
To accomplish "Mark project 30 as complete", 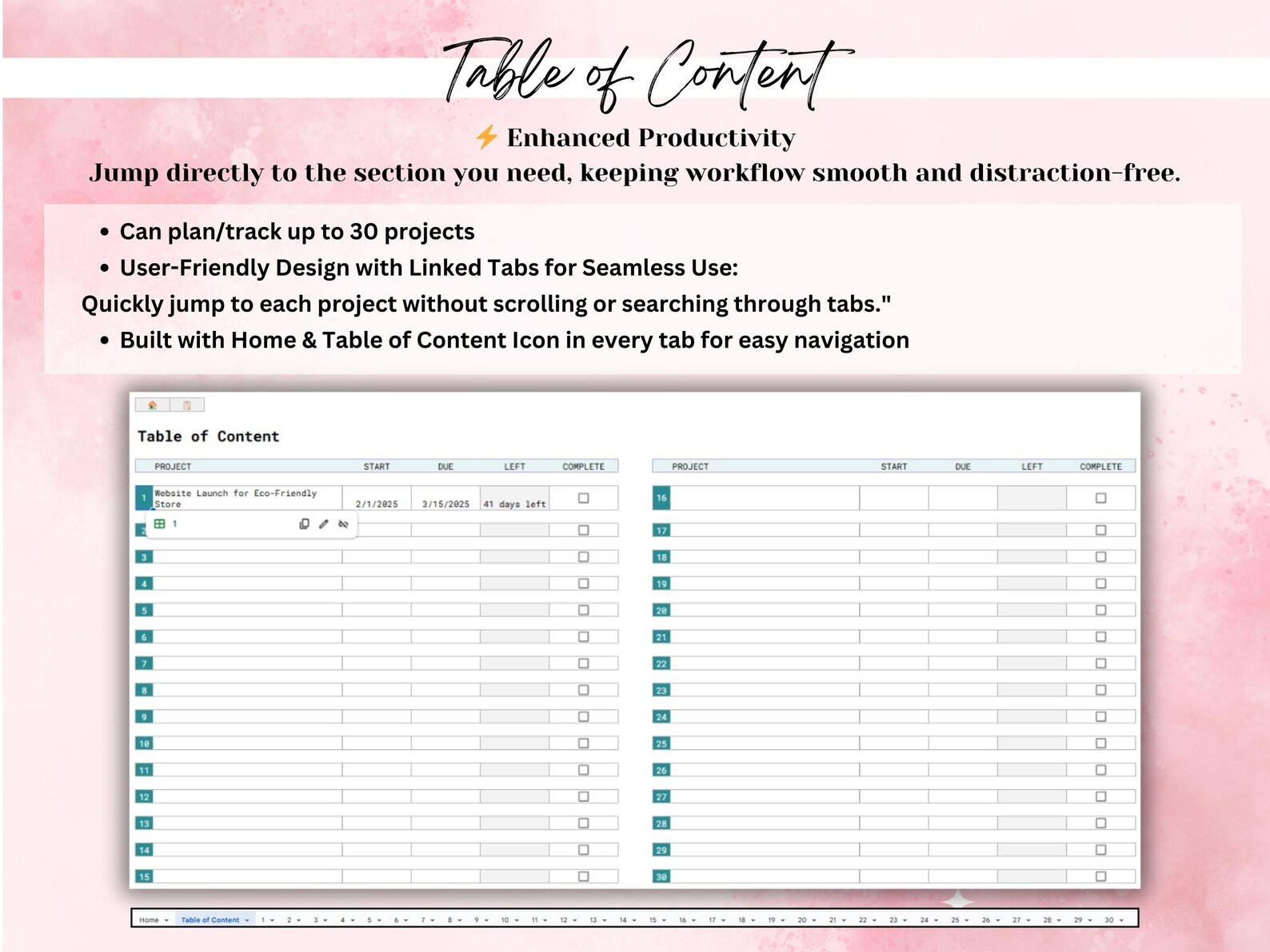I will (1101, 877).
